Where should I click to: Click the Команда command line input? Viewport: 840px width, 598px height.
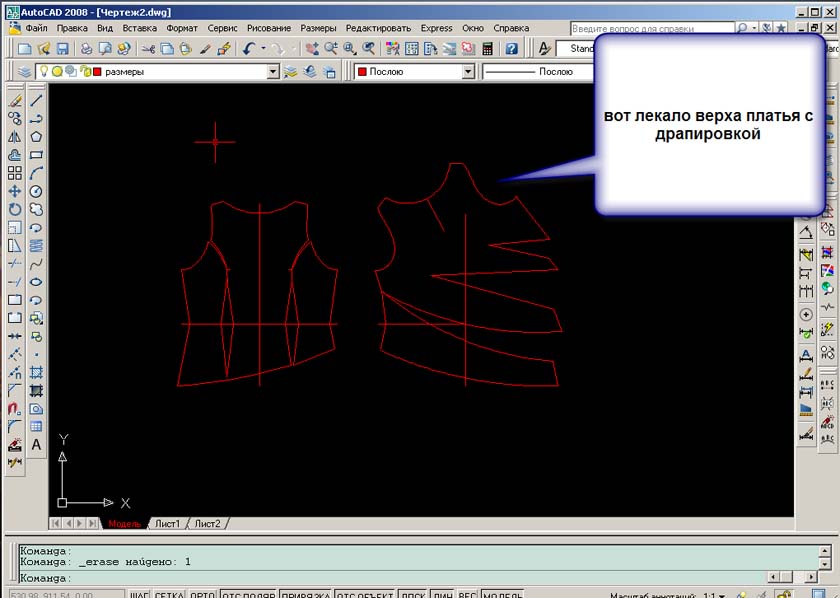tap(394, 578)
